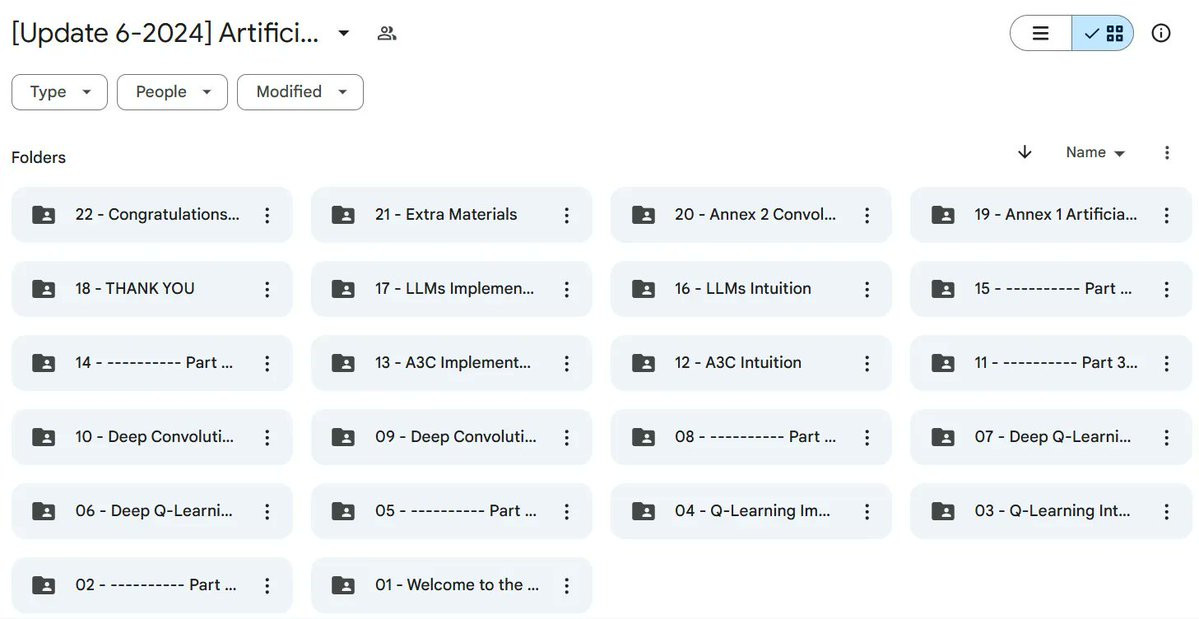Open the three-dot menu for 18 - THANK YOU
Image resolution: width=1199 pixels, height=619 pixels.
267,289
